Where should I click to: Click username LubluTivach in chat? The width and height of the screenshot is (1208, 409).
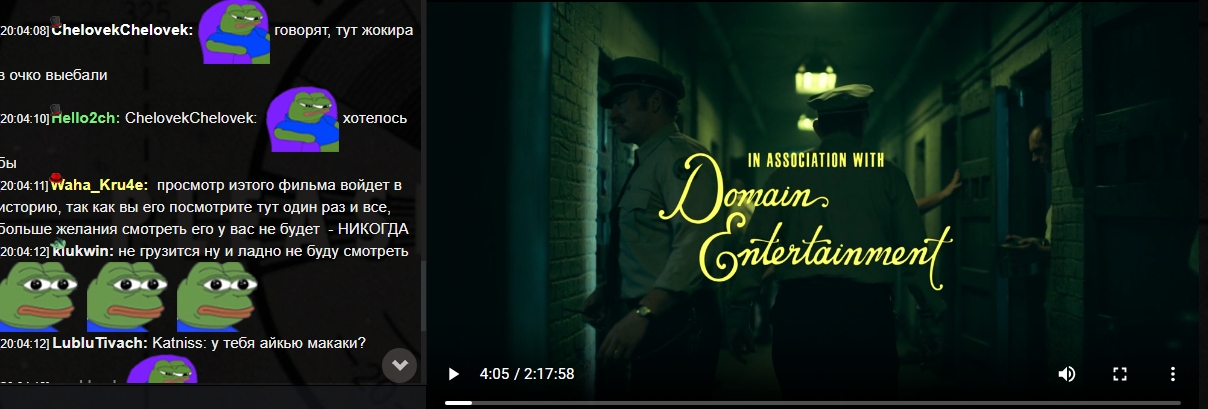(x=99, y=343)
